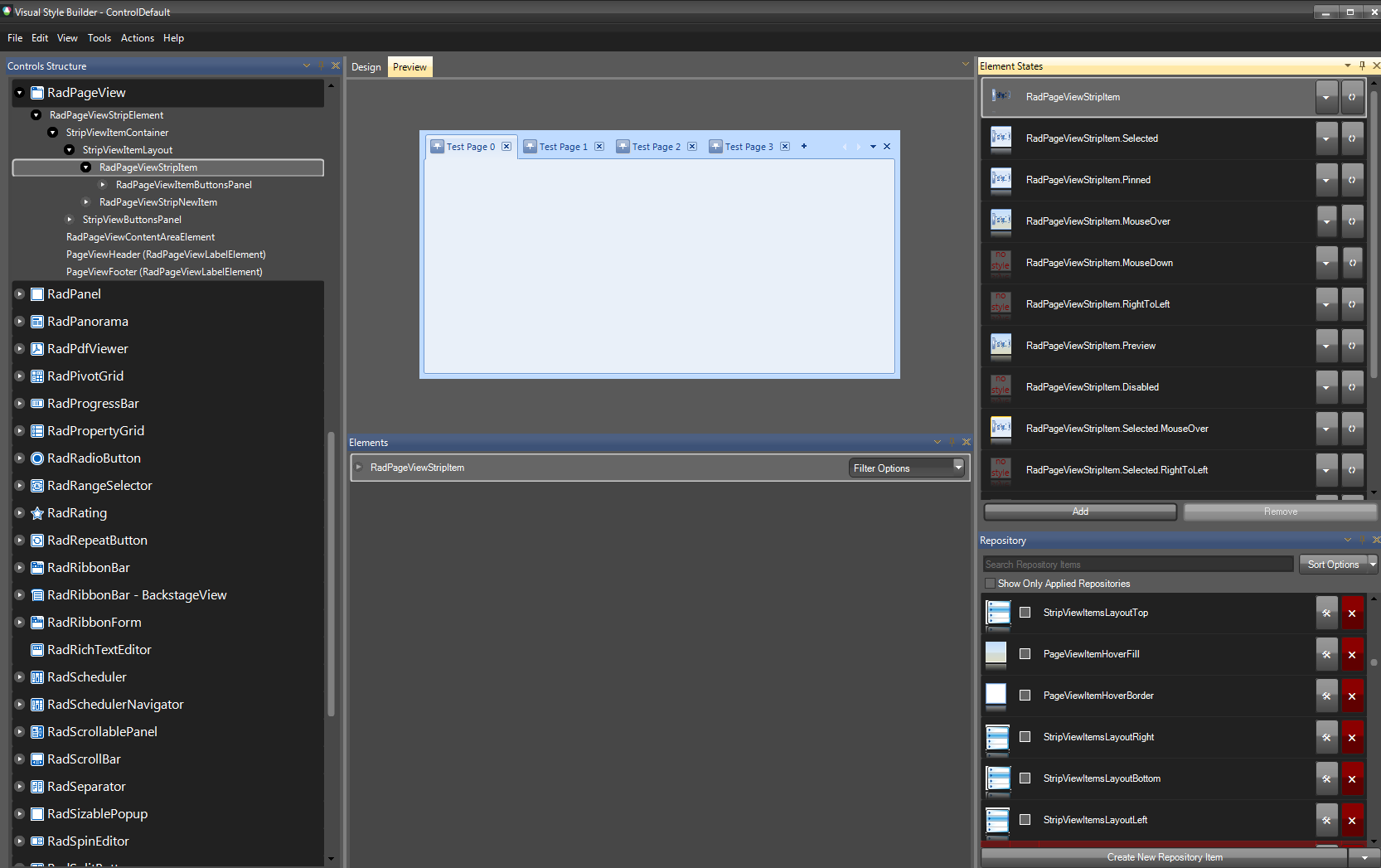Open the Actions menu
The height and width of the screenshot is (868, 1381).
138,38
